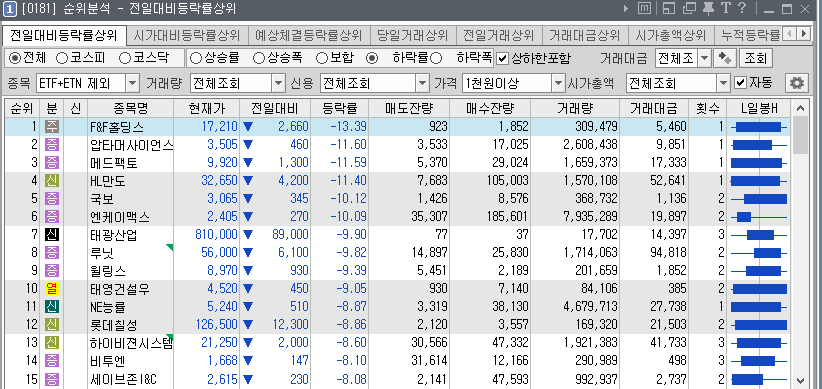Switch to the 거래대금상위 tab

click(x=585, y=36)
